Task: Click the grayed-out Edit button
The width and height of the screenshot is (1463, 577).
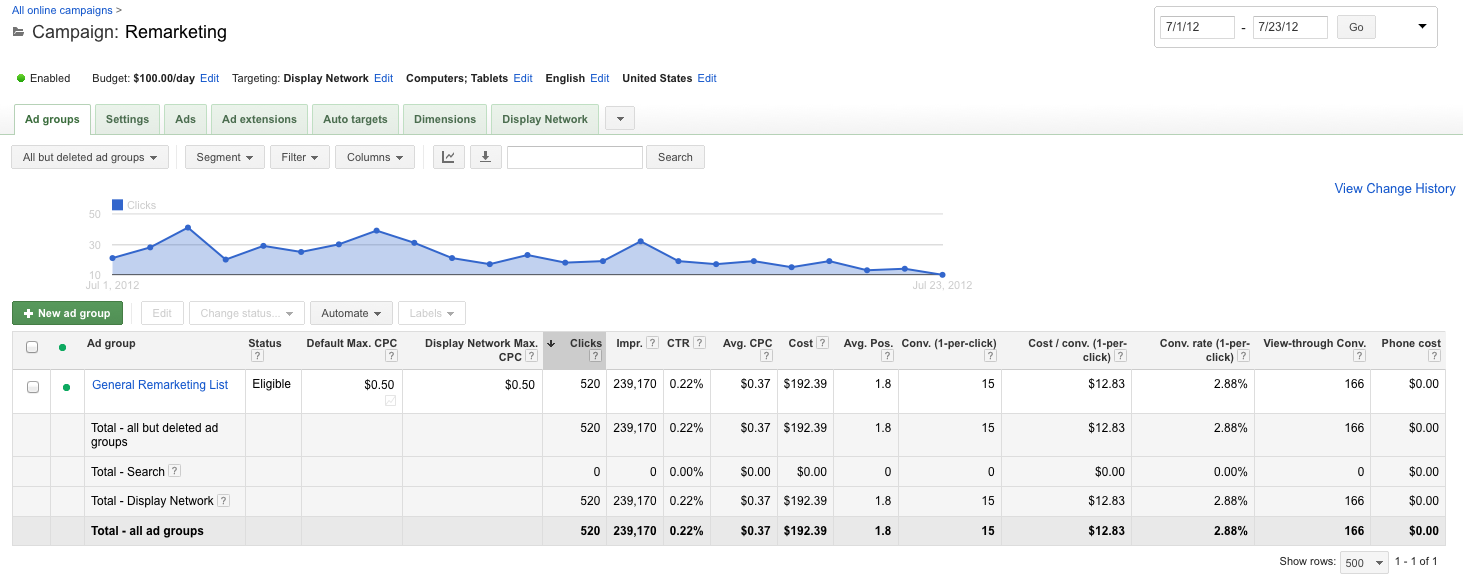Action: [162, 313]
